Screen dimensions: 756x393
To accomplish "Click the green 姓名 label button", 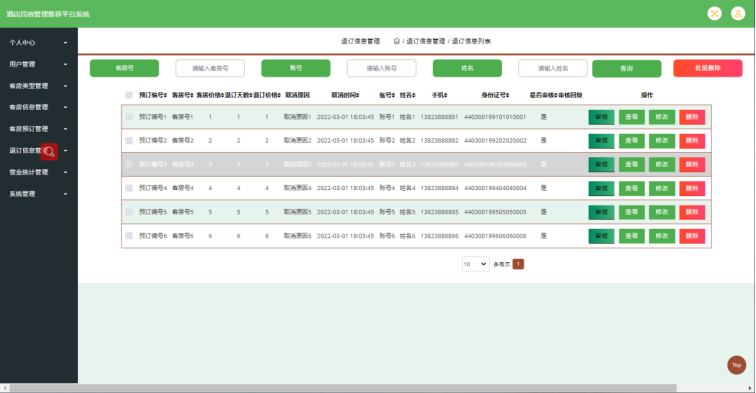I will (467, 68).
